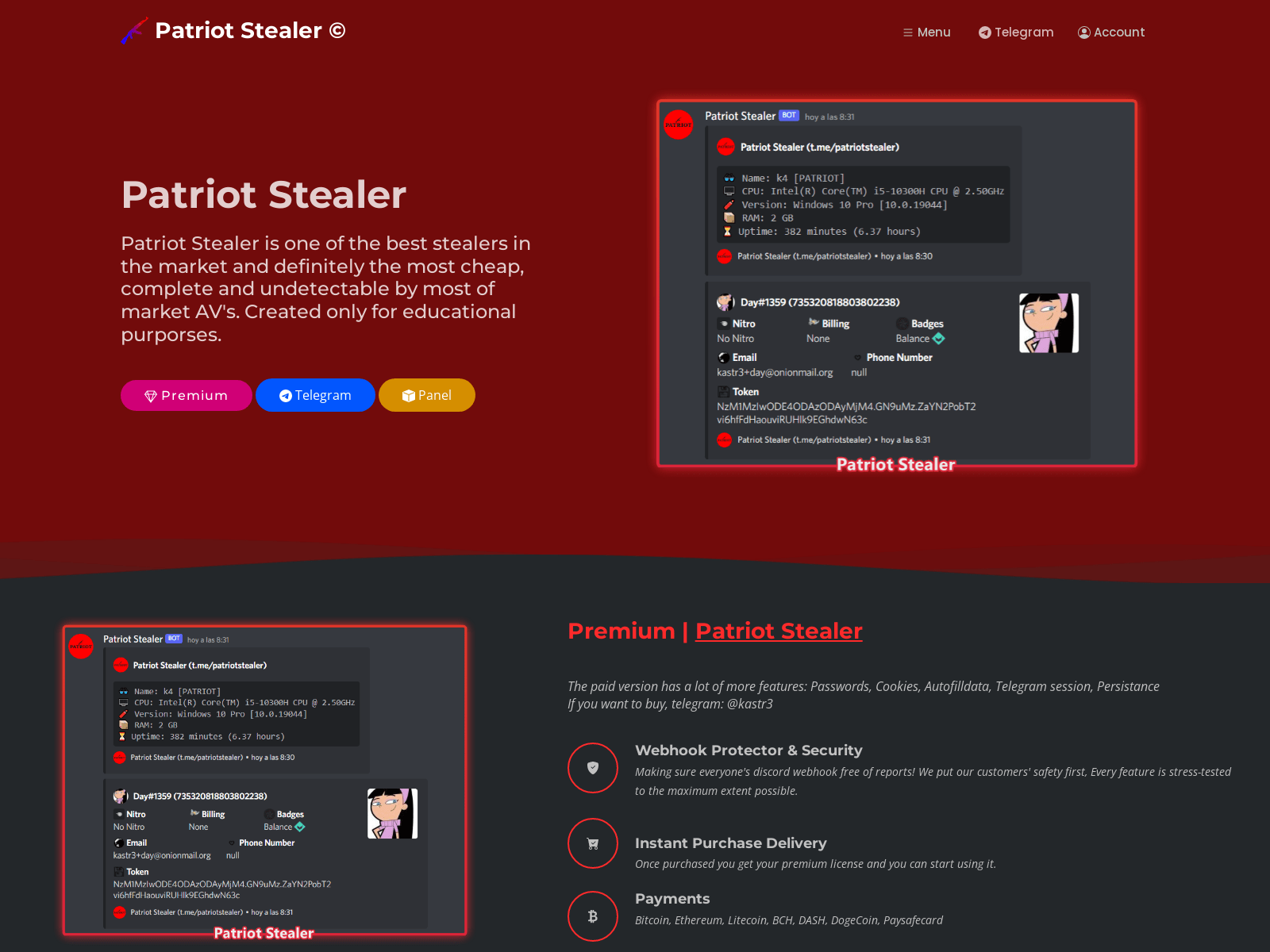This screenshot has width=1270, height=952.
Task: Select the 'Webhook Protector & Security' heading
Action: tap(749, 750)
